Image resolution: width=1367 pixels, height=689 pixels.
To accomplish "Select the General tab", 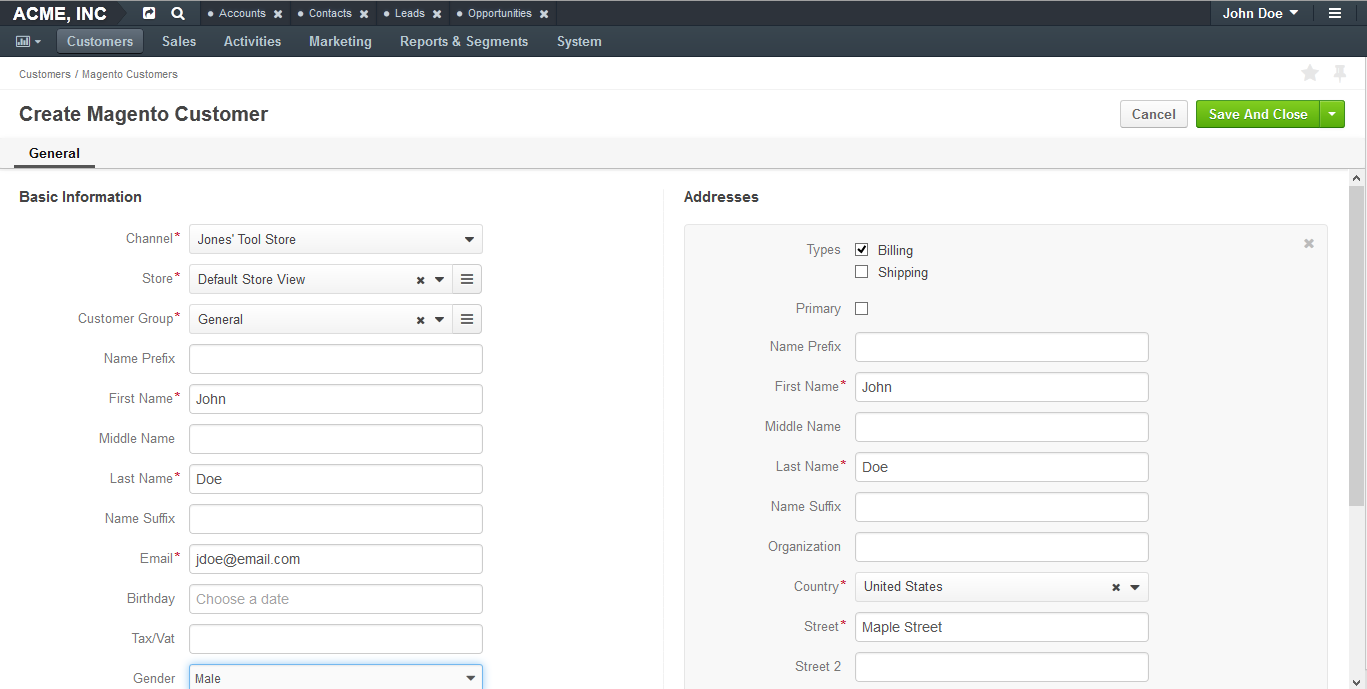I will [54, 154].
